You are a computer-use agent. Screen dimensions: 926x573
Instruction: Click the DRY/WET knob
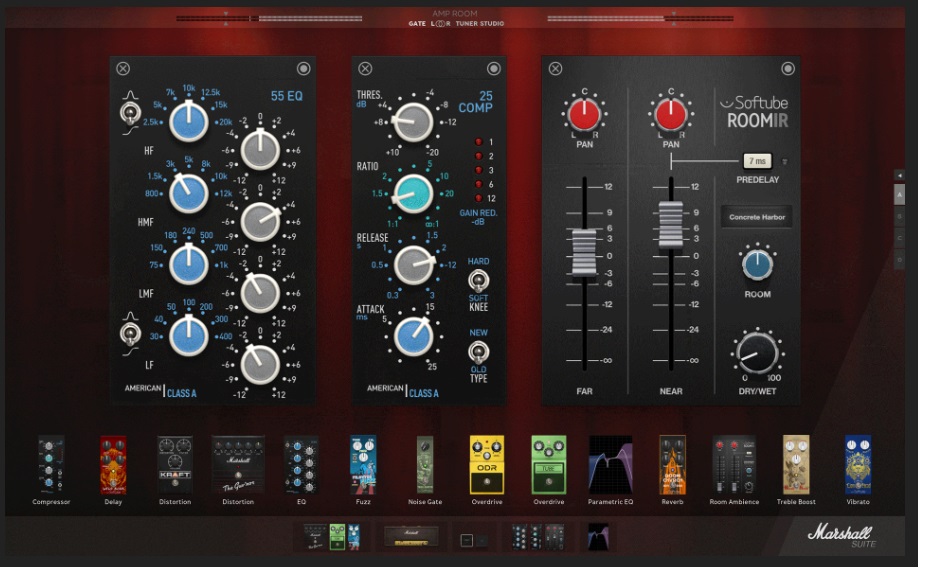click(x=757, y=353)
